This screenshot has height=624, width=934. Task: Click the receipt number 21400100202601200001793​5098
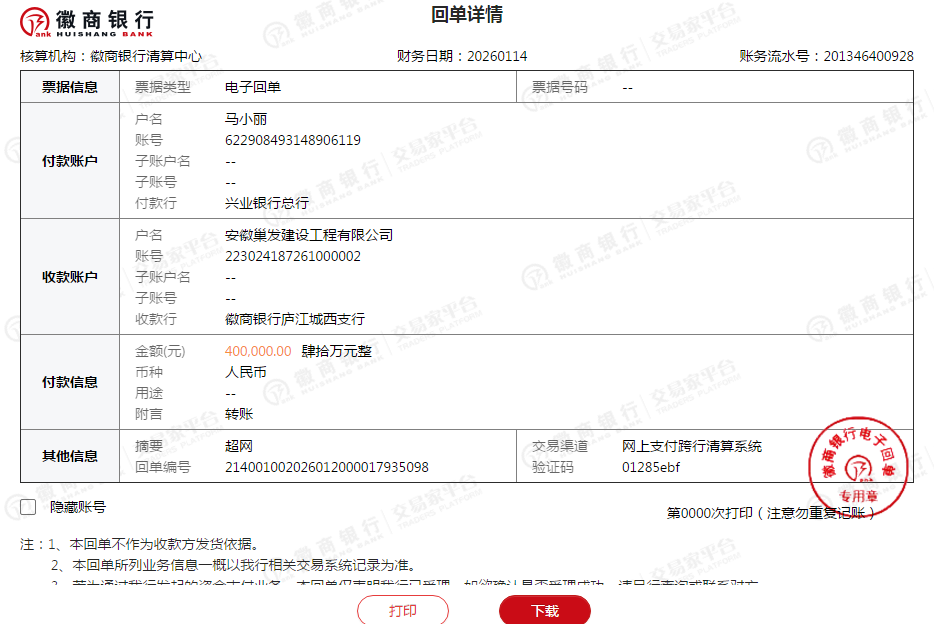click(x=326, y=467)
